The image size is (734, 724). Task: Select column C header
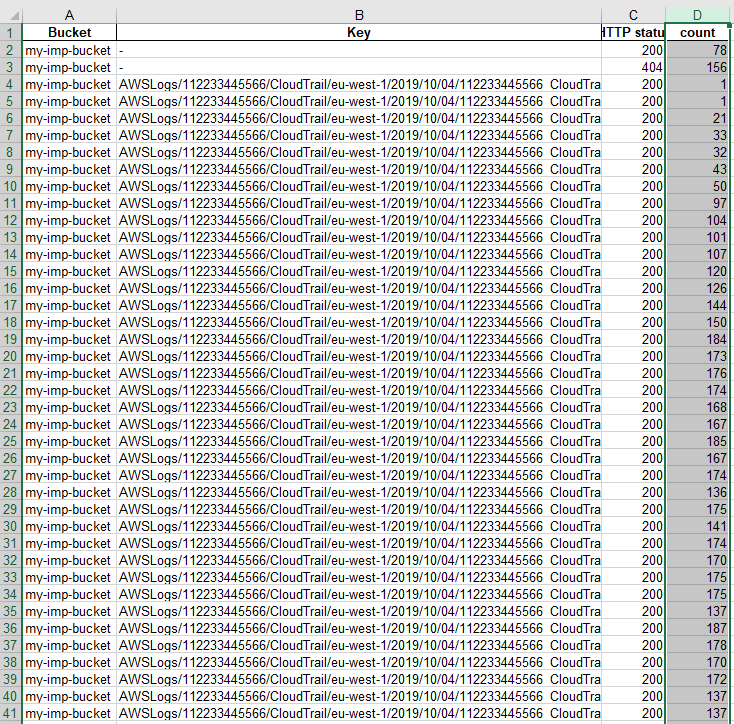tap(633, 15)
